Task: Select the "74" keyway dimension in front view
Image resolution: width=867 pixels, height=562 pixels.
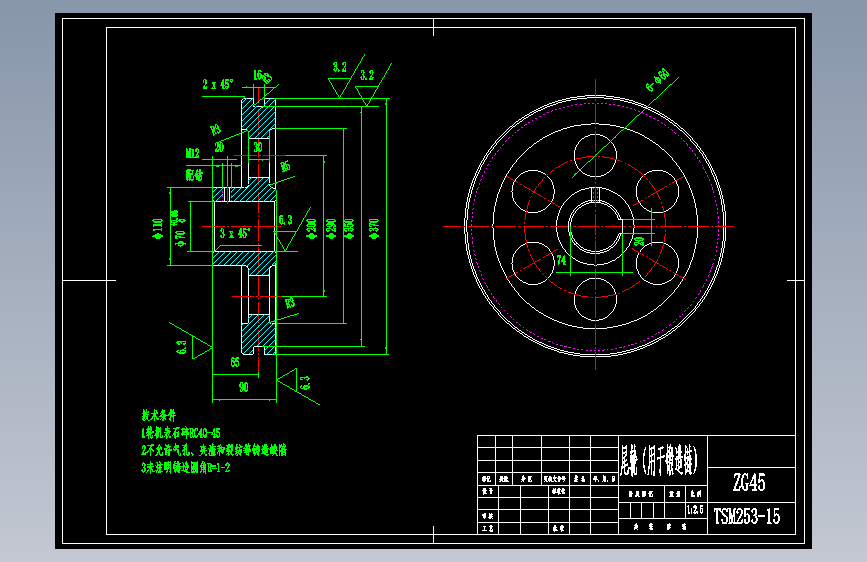Action: [x=561, y=260]
